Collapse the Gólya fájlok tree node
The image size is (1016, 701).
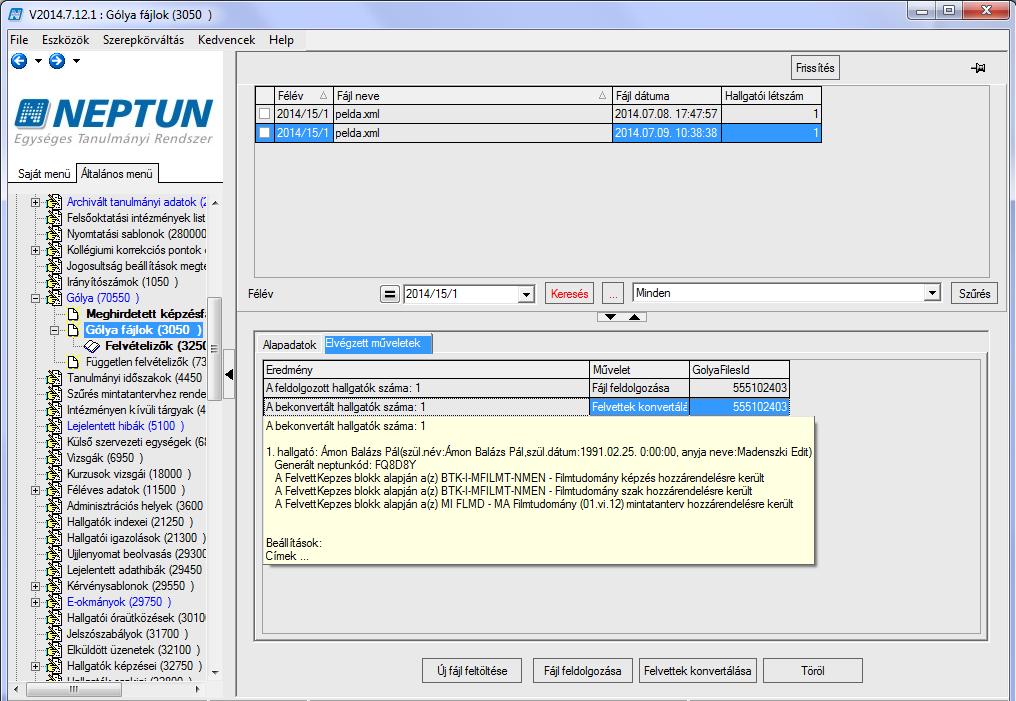(x=55, y=330)
